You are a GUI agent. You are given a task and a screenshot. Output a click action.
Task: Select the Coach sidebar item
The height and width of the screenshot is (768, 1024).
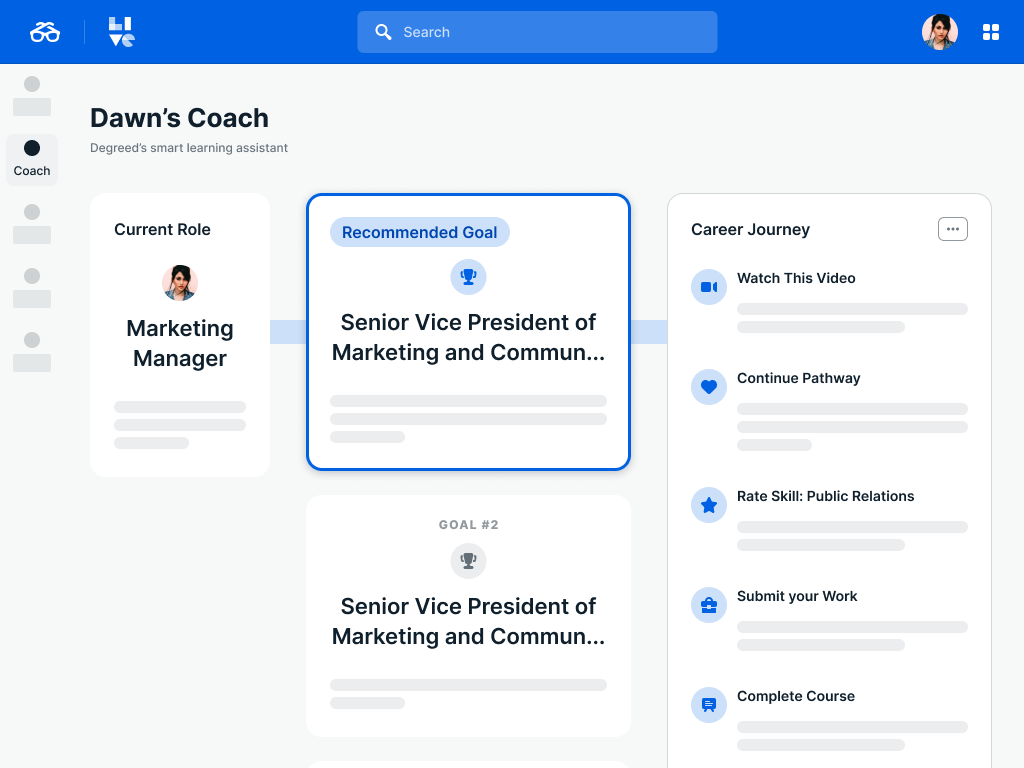(x=32, y=159)
